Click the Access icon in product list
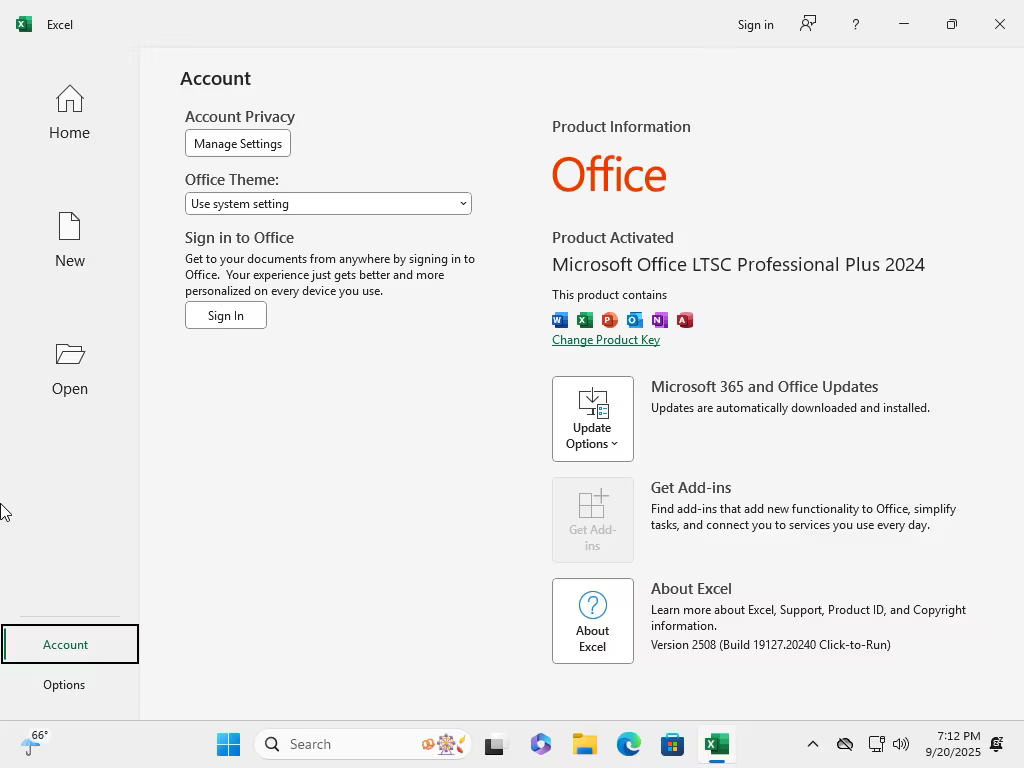 (684, 320)
